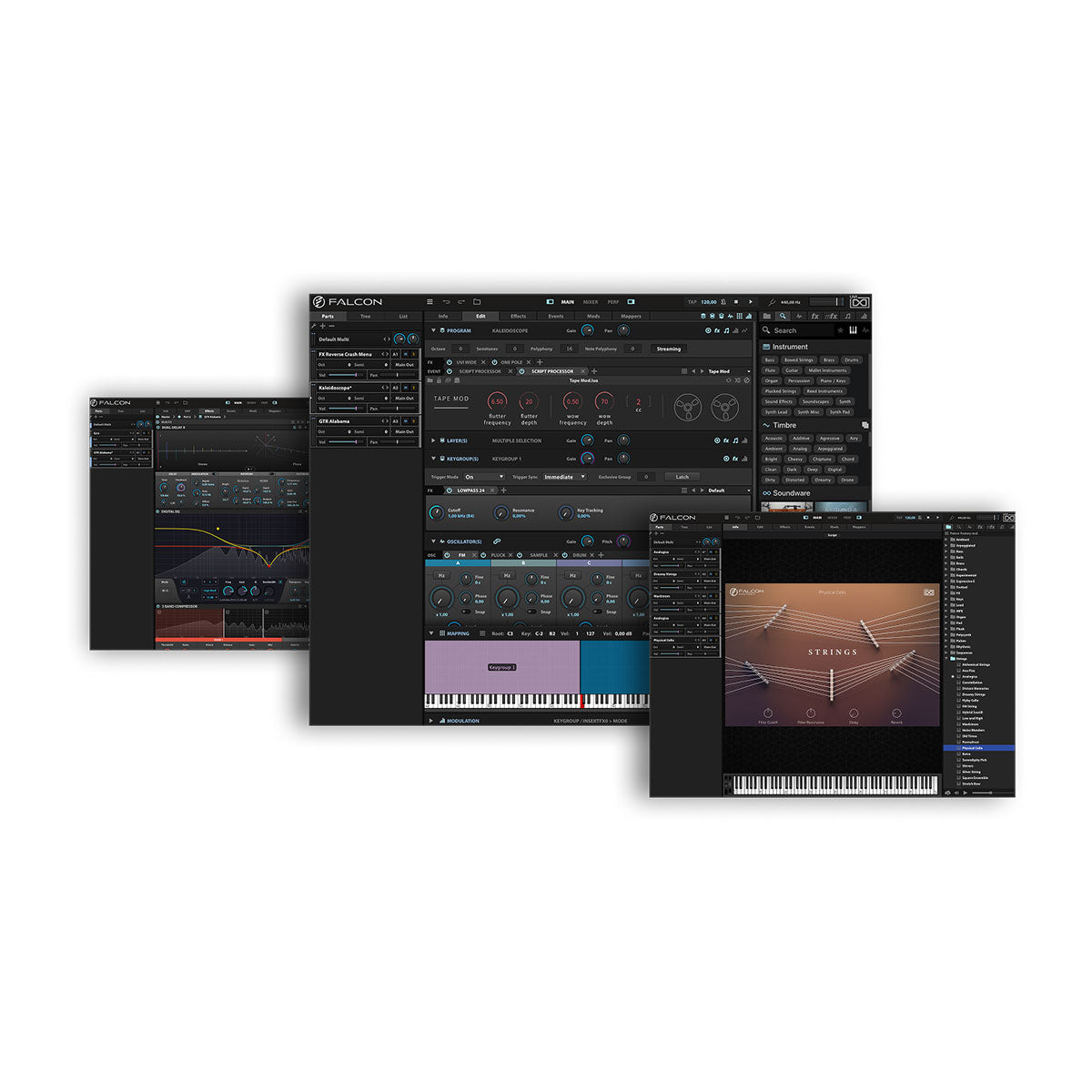Click the stop button in center Falcon transport
Viewport: 1092px width, 1092px height.
click(736, 302)
